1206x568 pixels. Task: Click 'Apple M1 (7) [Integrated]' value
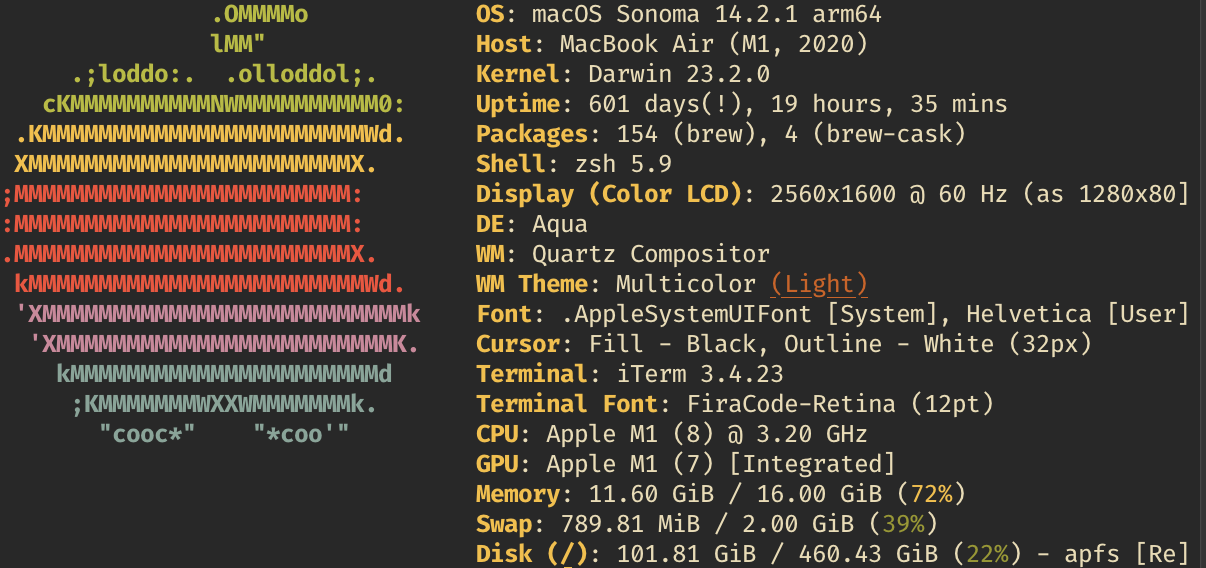tap(721, 465)
